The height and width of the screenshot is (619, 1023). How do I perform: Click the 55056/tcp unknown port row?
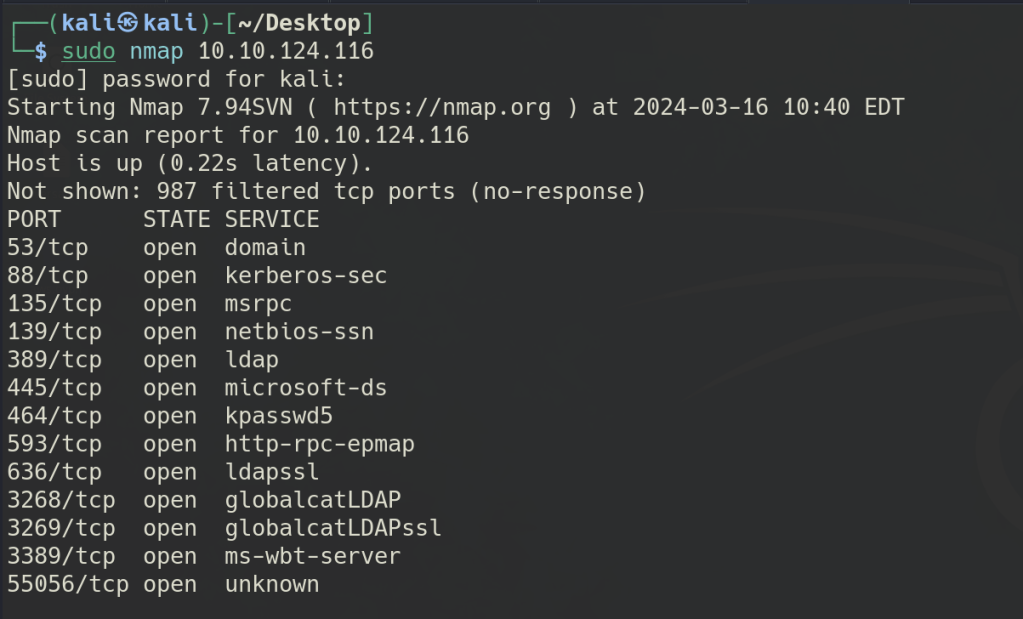point(163,584)
